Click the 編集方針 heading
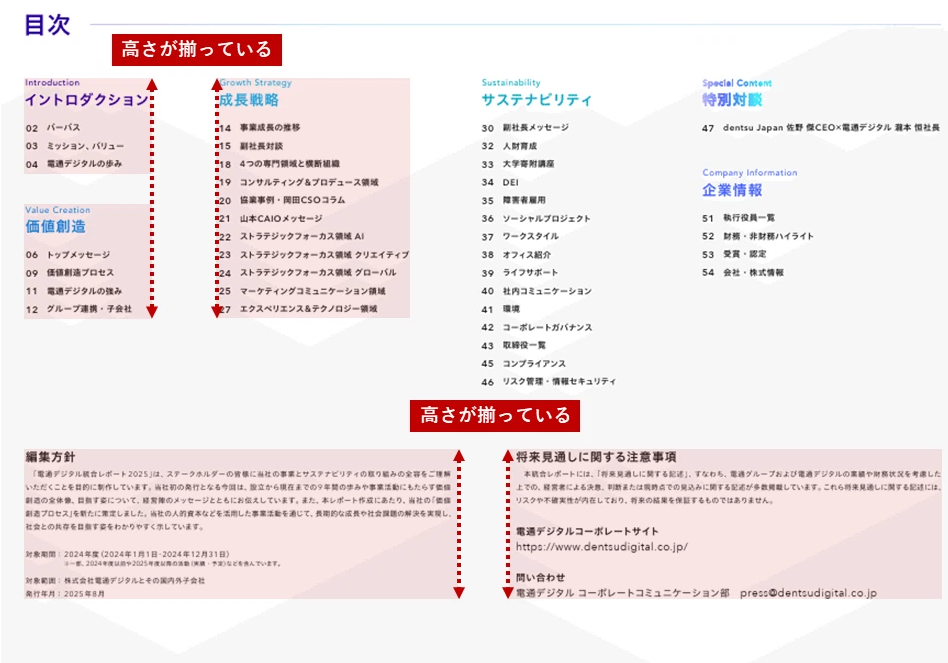The width and height of the screenshot is (948, 663). click(x=50, y=457)
